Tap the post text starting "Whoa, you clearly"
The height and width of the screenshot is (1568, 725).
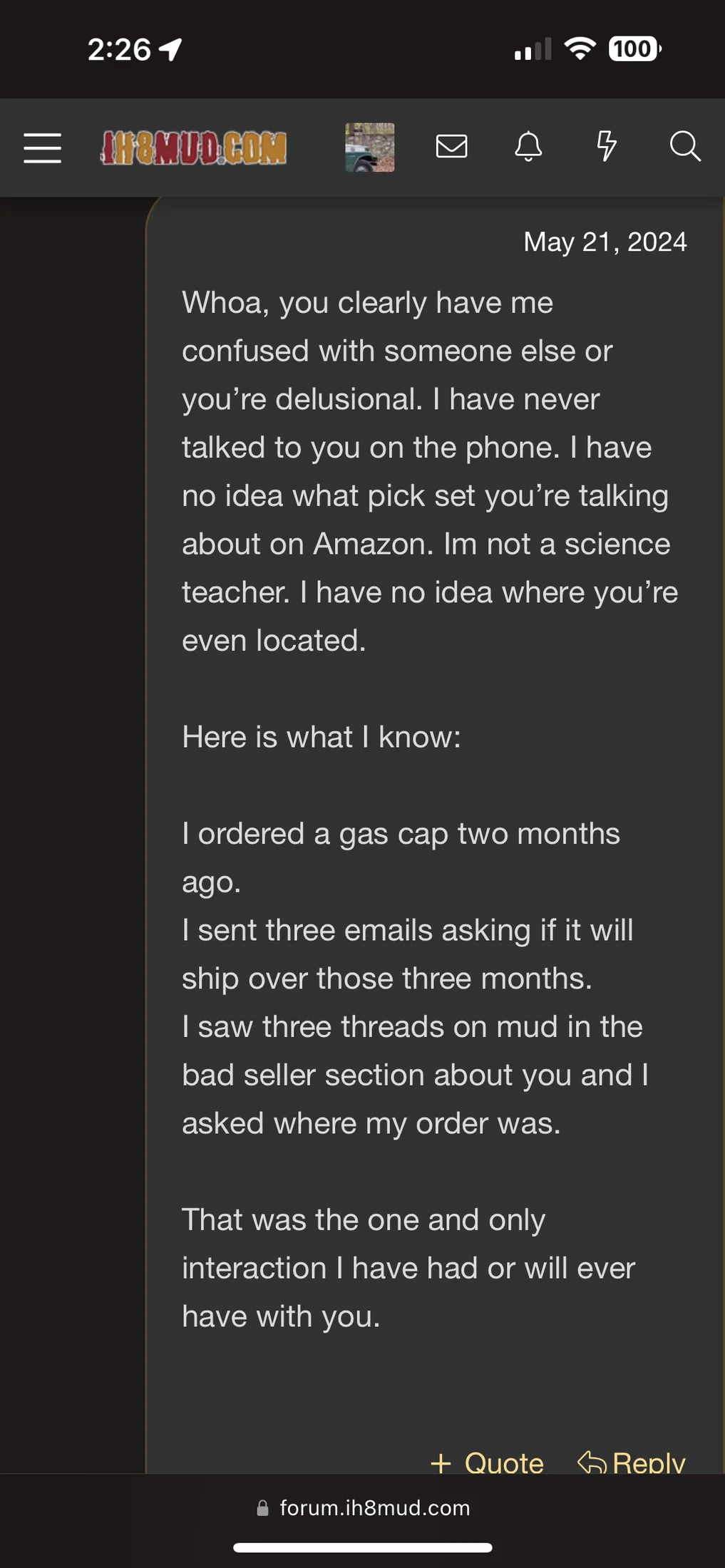(367, 303)
